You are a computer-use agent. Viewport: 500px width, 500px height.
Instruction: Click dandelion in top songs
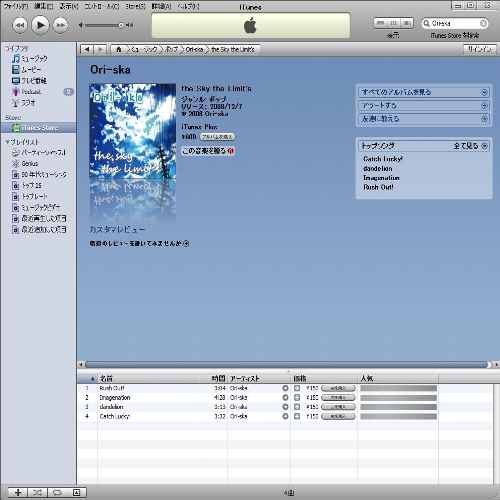pos(378,168)
